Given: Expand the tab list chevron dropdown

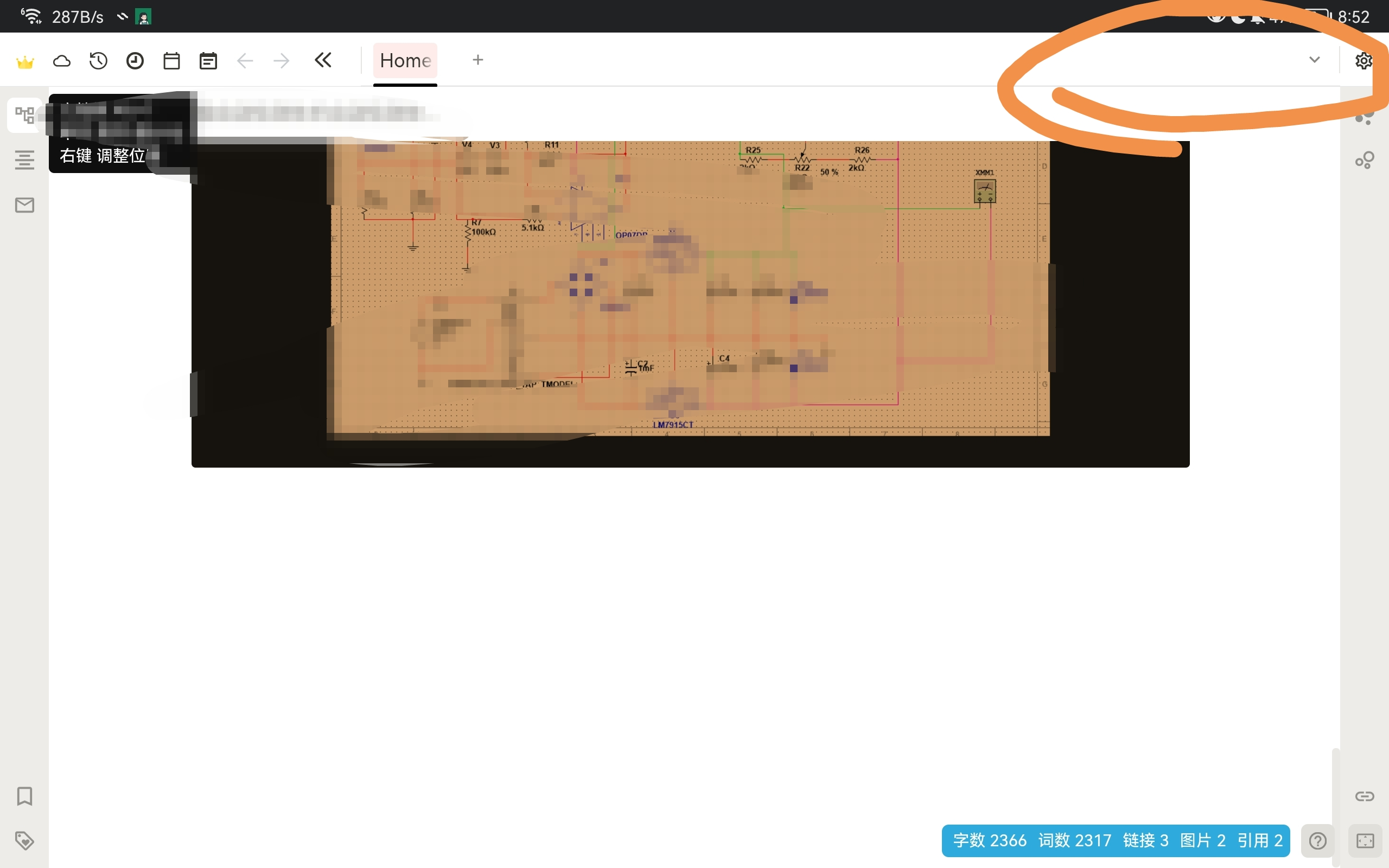Looking at the screenshot, I should [x=1314, y=60].
